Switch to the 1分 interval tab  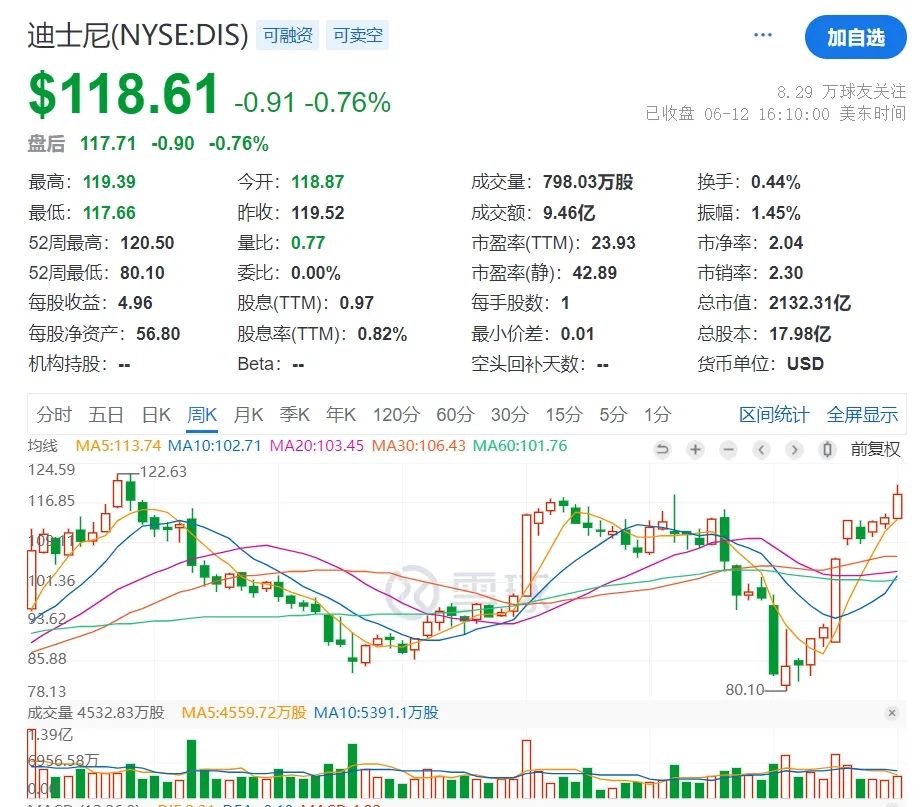(657, 415)
